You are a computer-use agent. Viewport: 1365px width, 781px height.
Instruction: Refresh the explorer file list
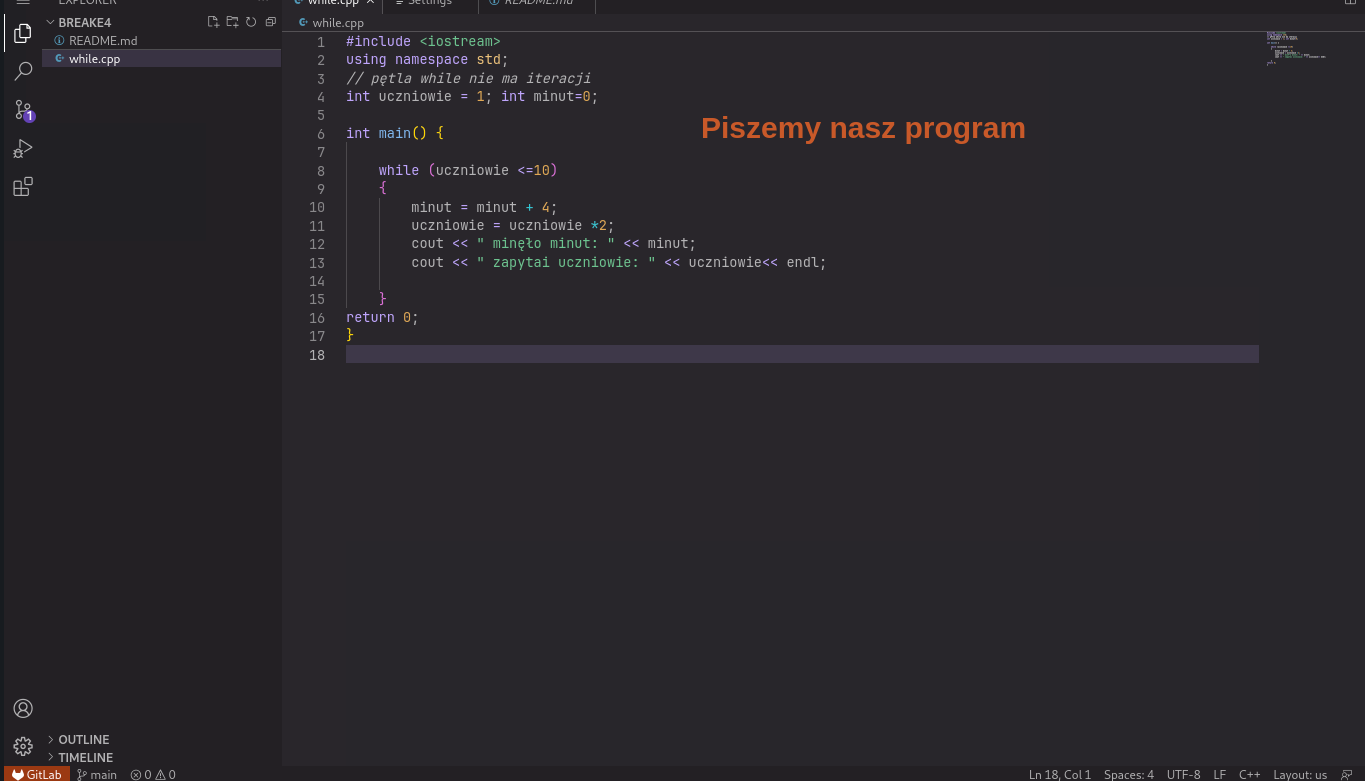(x=251, y=22)
